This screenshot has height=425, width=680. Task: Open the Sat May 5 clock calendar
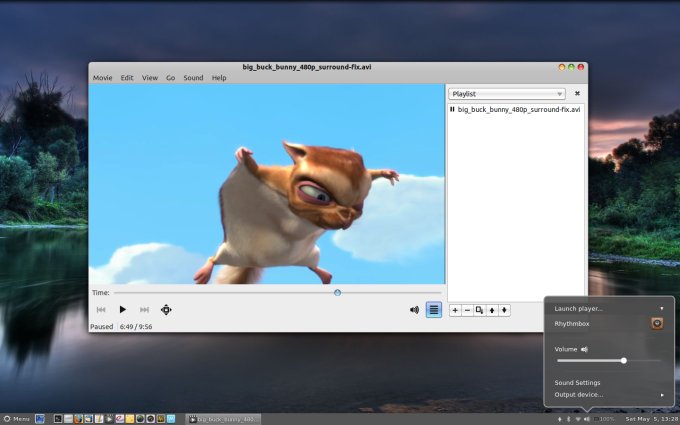tap(651, 419)
